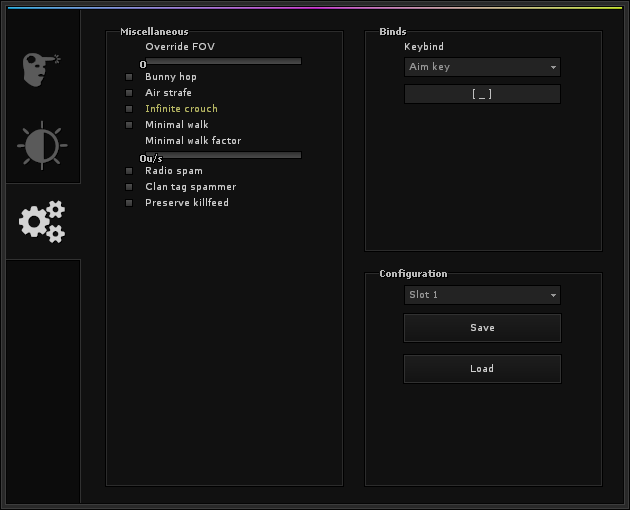Tick the Minimal walk checkbox
630x510 pixels.
[x=129, y=125]
